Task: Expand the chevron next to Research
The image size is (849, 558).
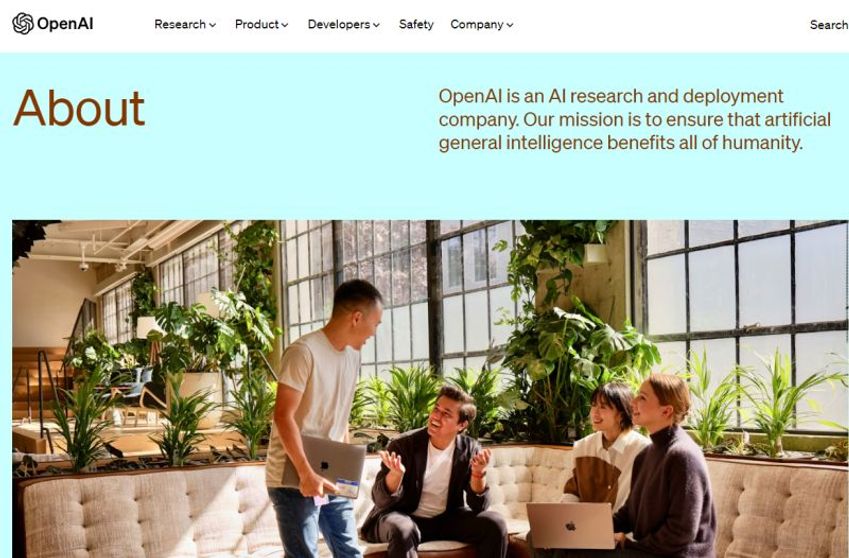Action: 213,25
